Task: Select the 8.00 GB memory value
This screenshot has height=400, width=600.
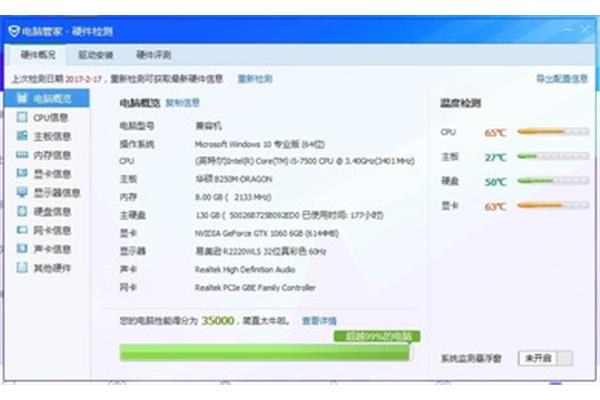Action: 233,197
